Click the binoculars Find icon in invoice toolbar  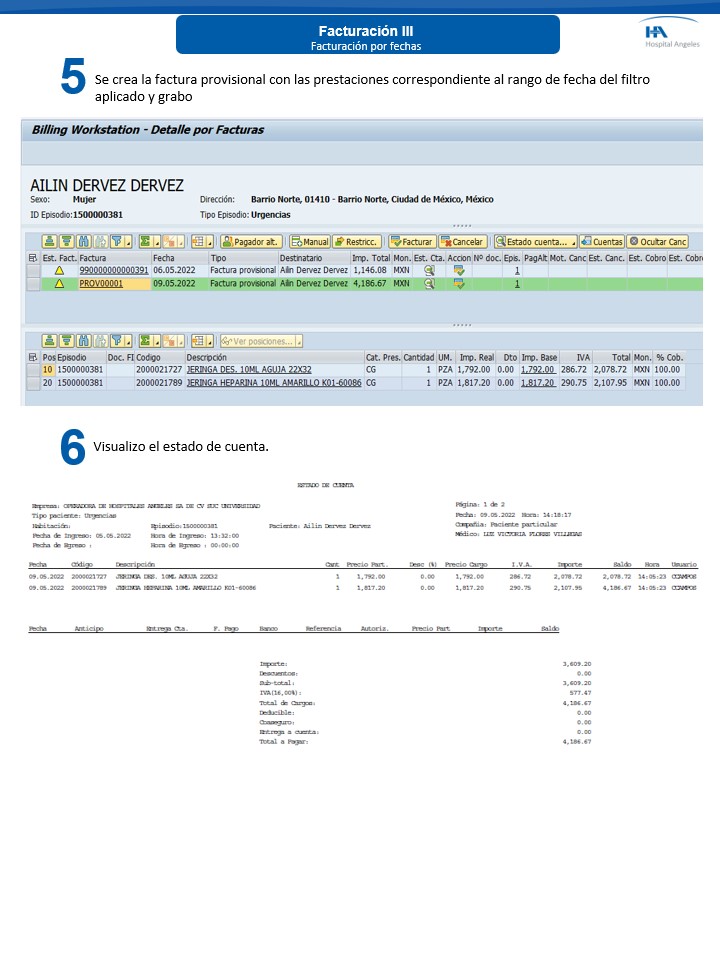84,242
